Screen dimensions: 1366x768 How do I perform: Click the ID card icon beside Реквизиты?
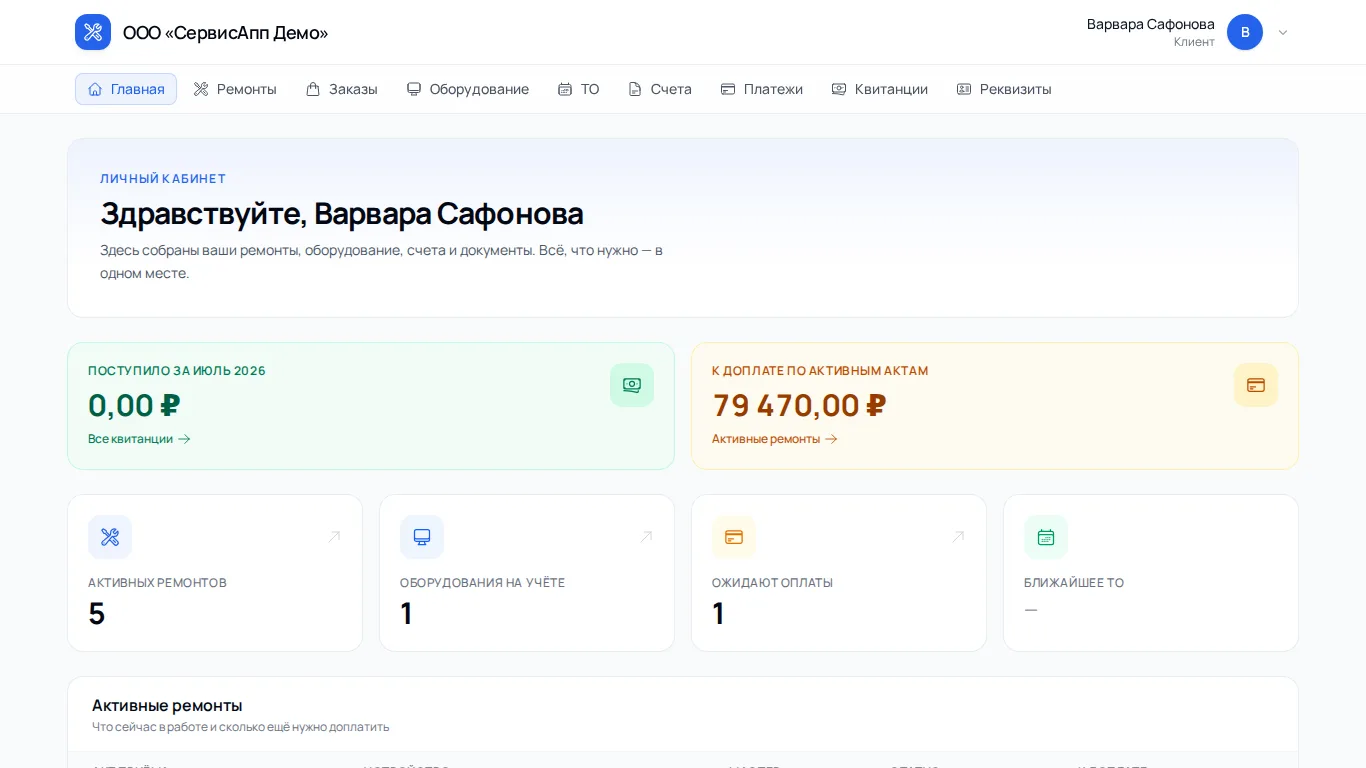click(x=964, y=89)
